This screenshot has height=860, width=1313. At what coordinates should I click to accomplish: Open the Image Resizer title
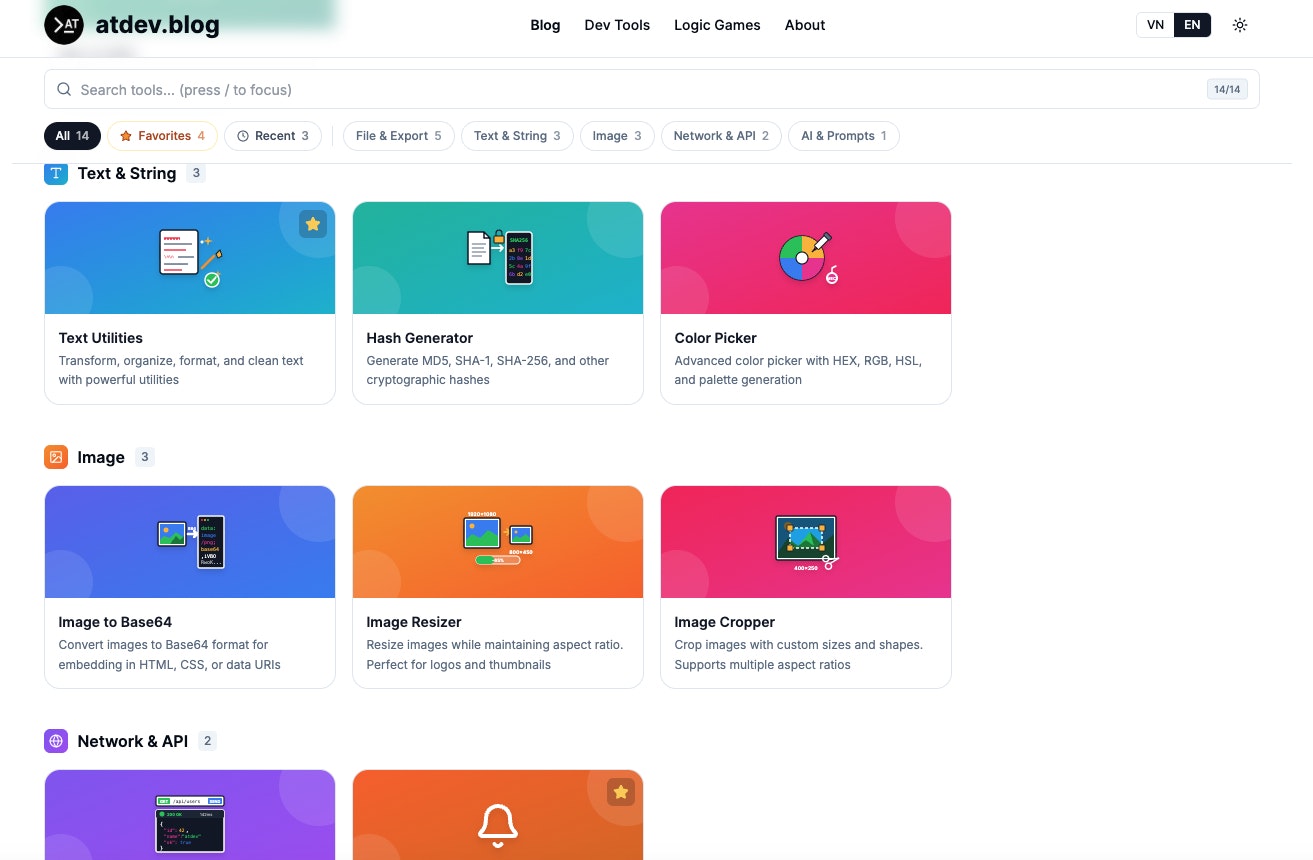pyautogui.click(x=414, y=622)
